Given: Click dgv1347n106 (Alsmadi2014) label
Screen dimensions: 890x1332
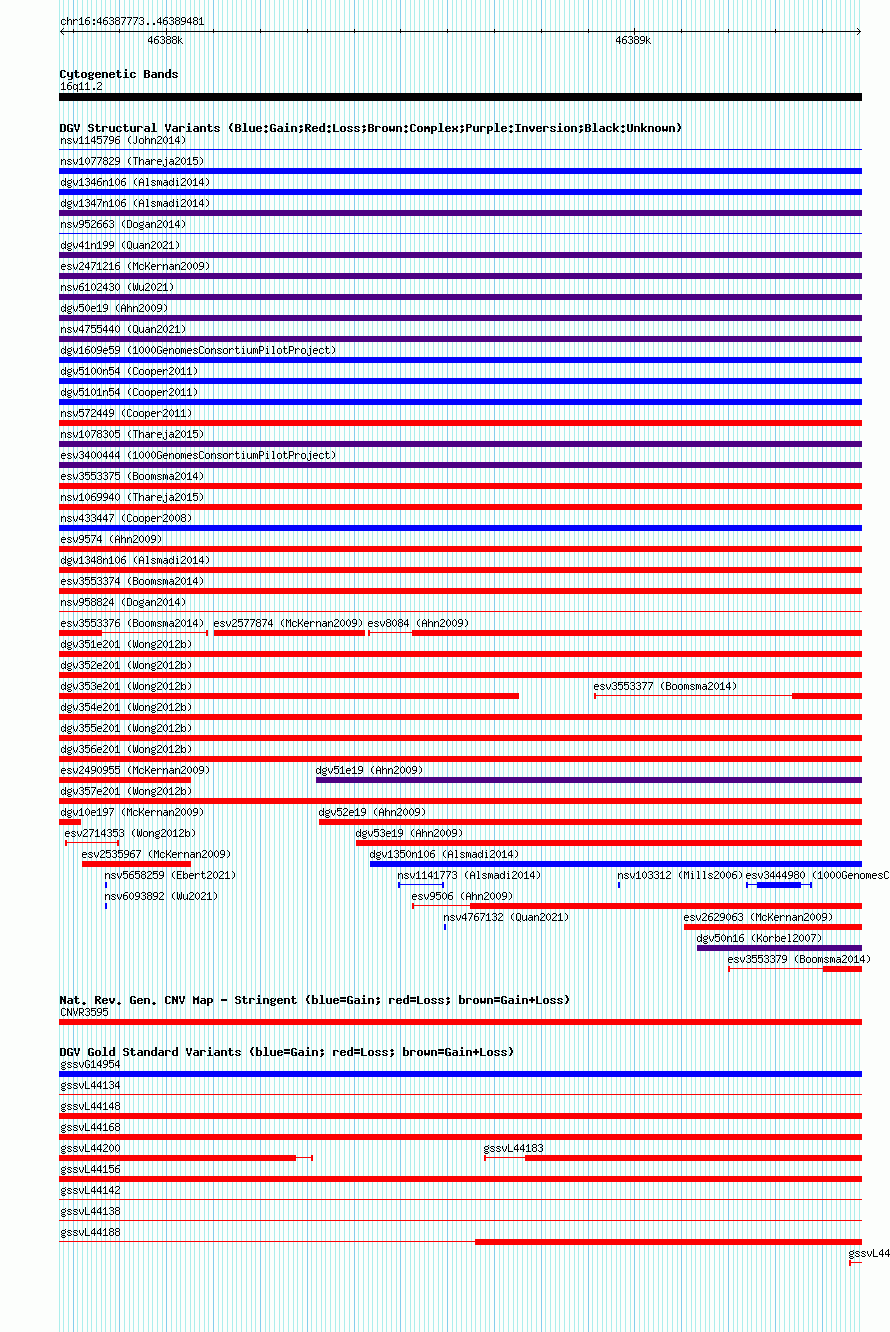Looking at the screenshot, I should (x=134, y=203).
